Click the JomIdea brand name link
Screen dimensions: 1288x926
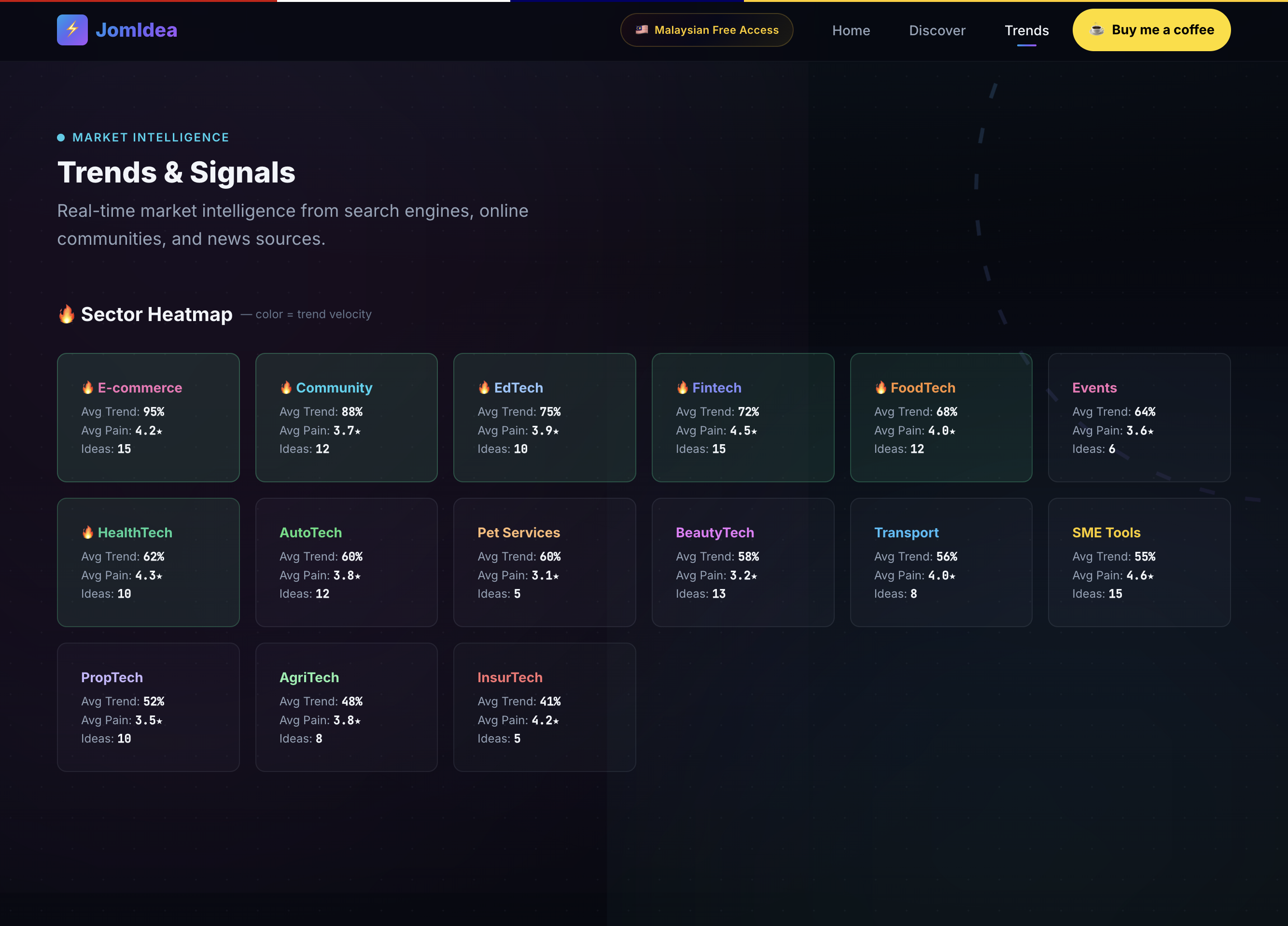[136, 30]
